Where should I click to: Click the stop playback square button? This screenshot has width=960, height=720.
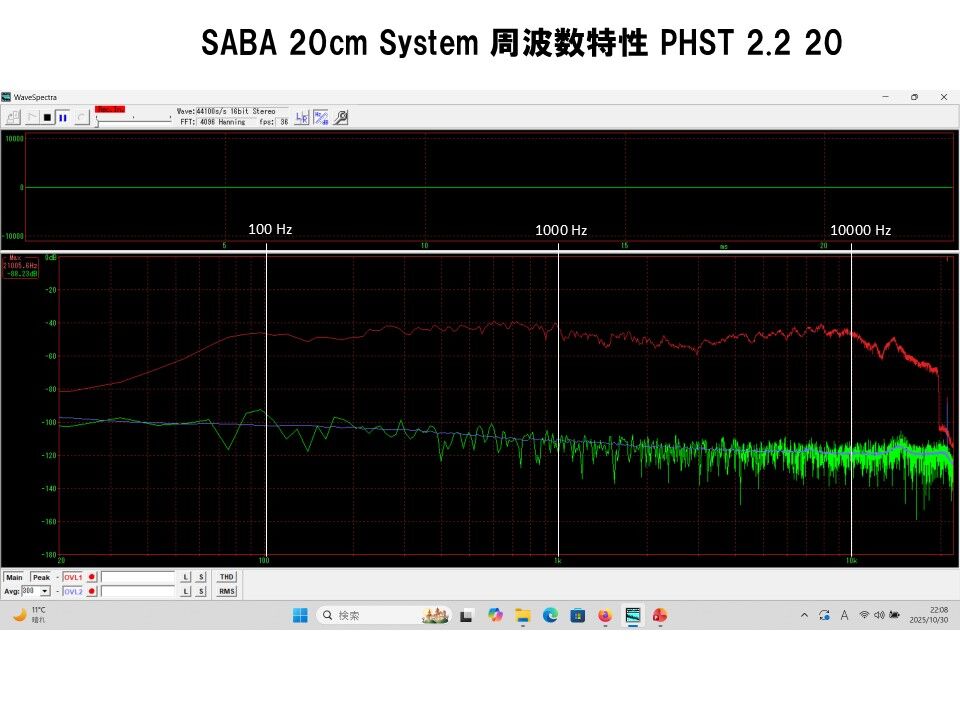(47, 118)
